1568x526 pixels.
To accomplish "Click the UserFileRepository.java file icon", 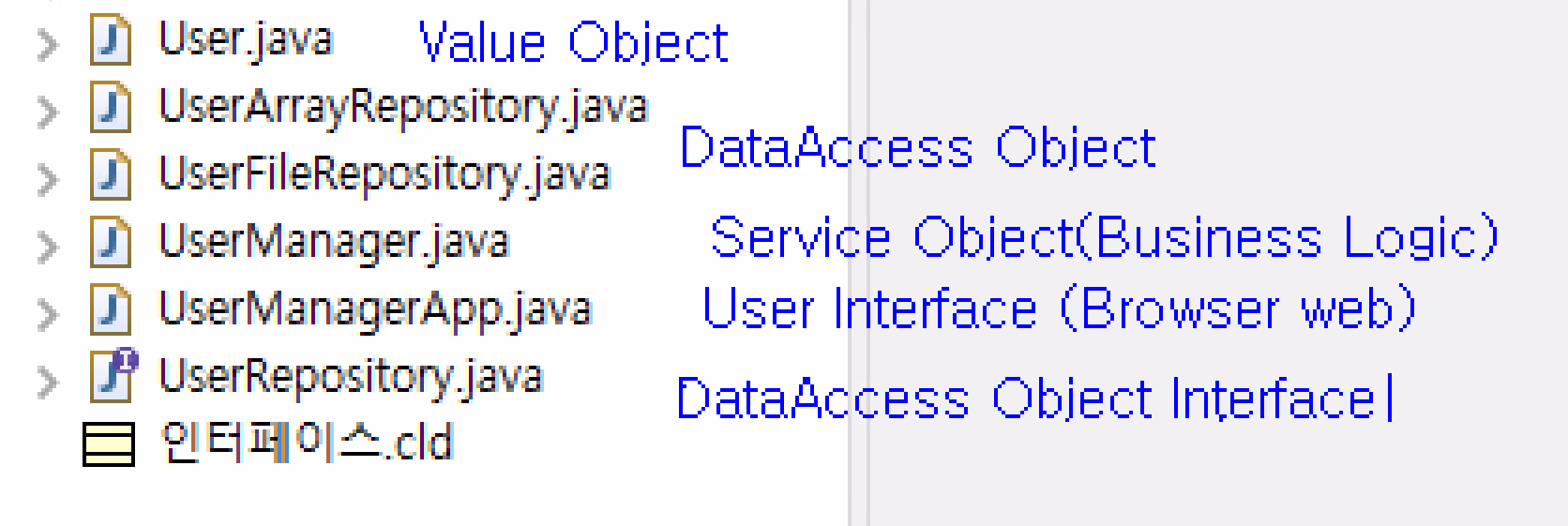I will pos(110,176).
